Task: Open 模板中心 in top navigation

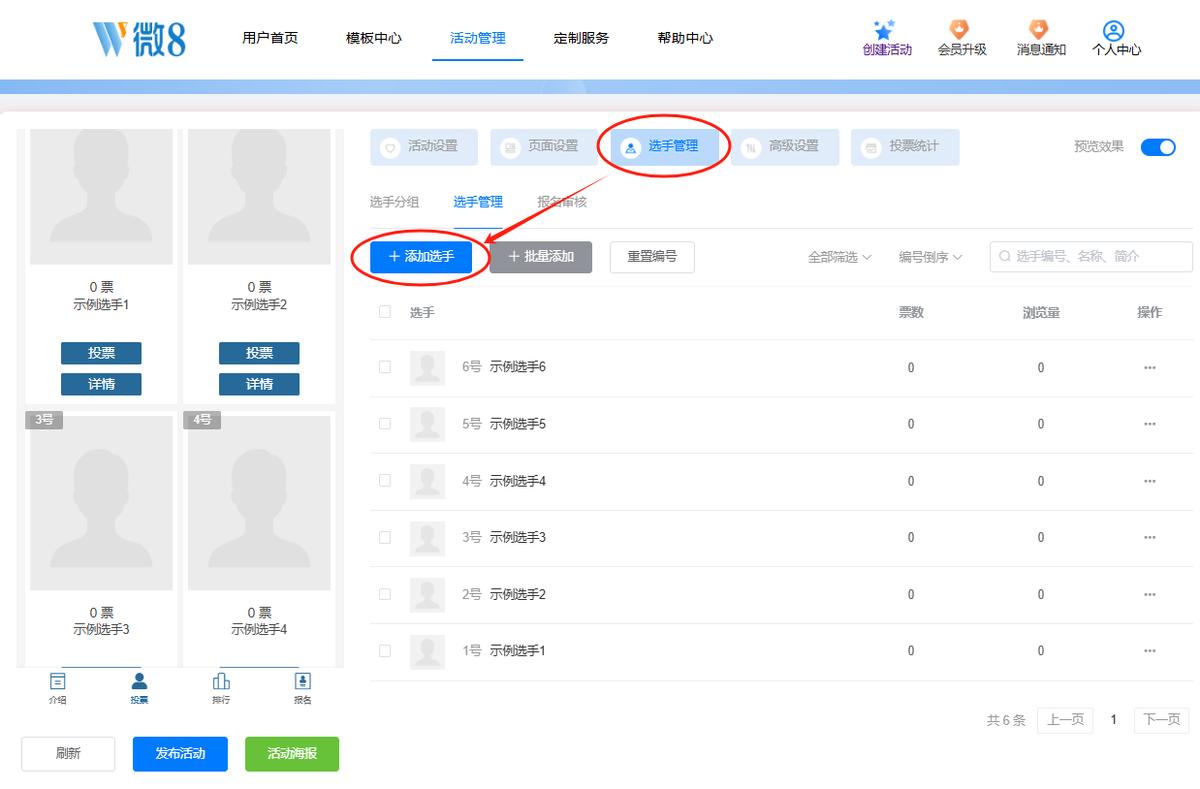Action: [x=374, y=38]
